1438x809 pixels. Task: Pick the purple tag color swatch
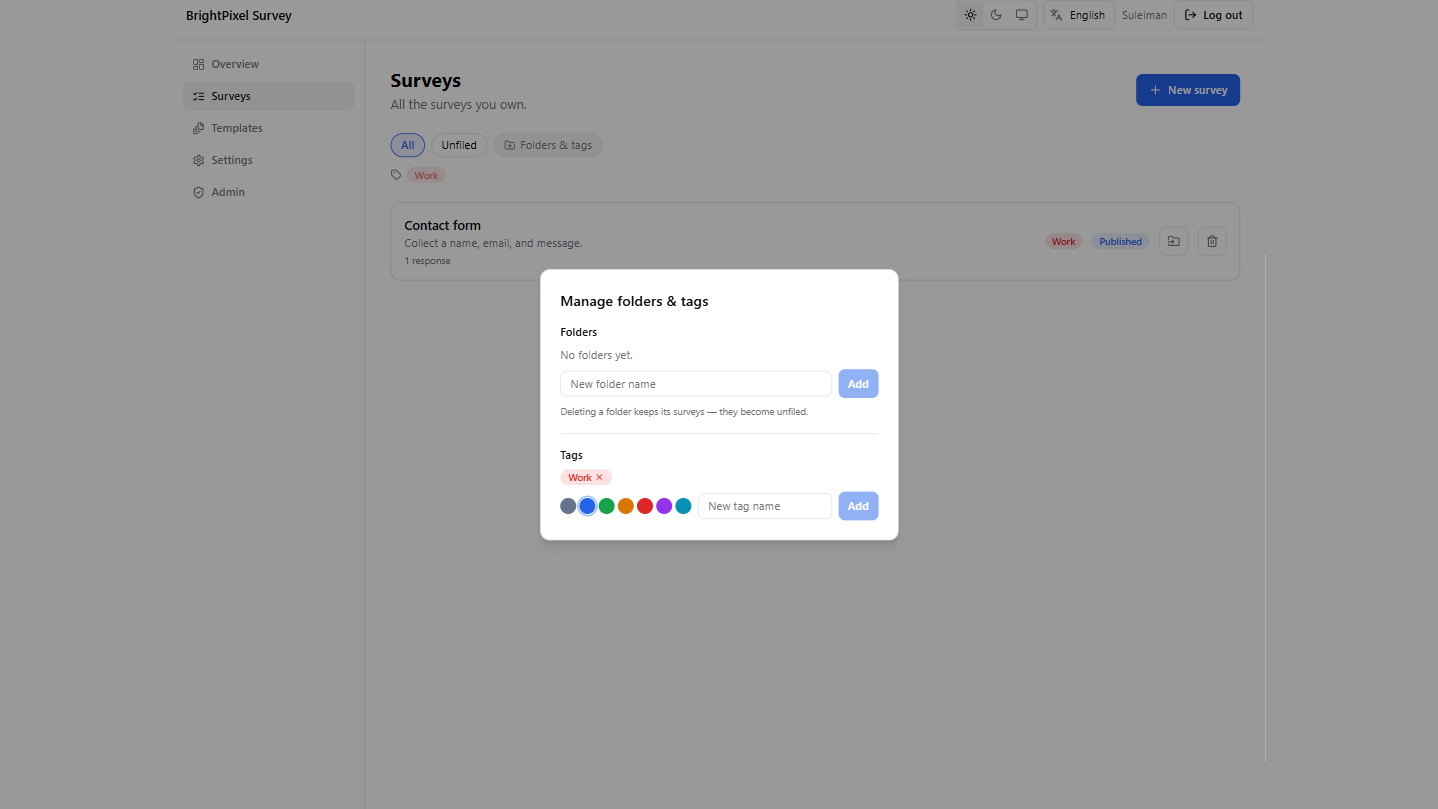click(664, 506)
